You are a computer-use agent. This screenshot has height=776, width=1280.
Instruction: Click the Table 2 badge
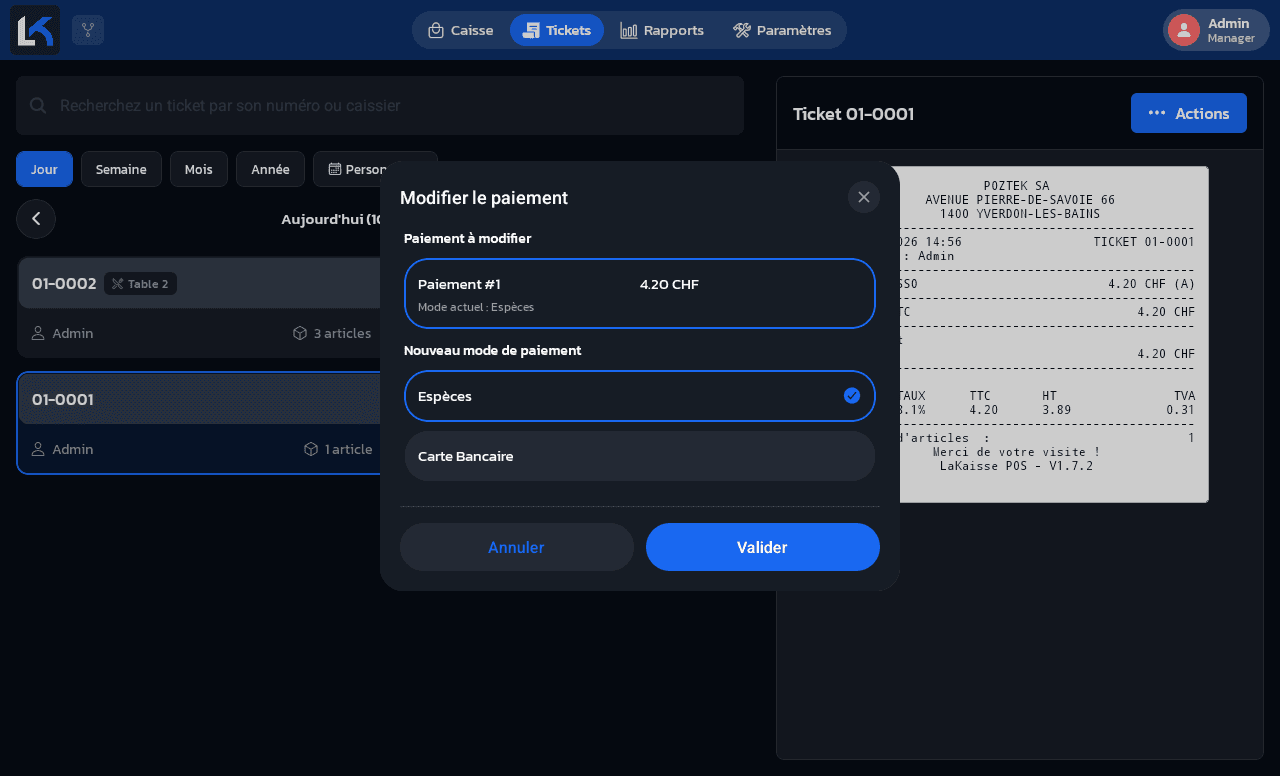click(140, 284)
